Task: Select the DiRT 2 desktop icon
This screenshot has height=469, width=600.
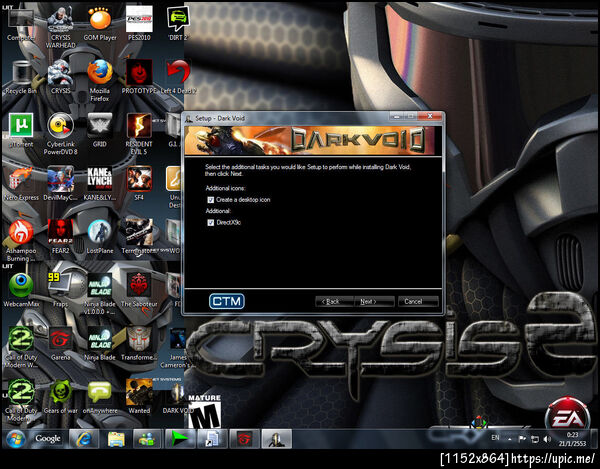Action: (178, 24)
